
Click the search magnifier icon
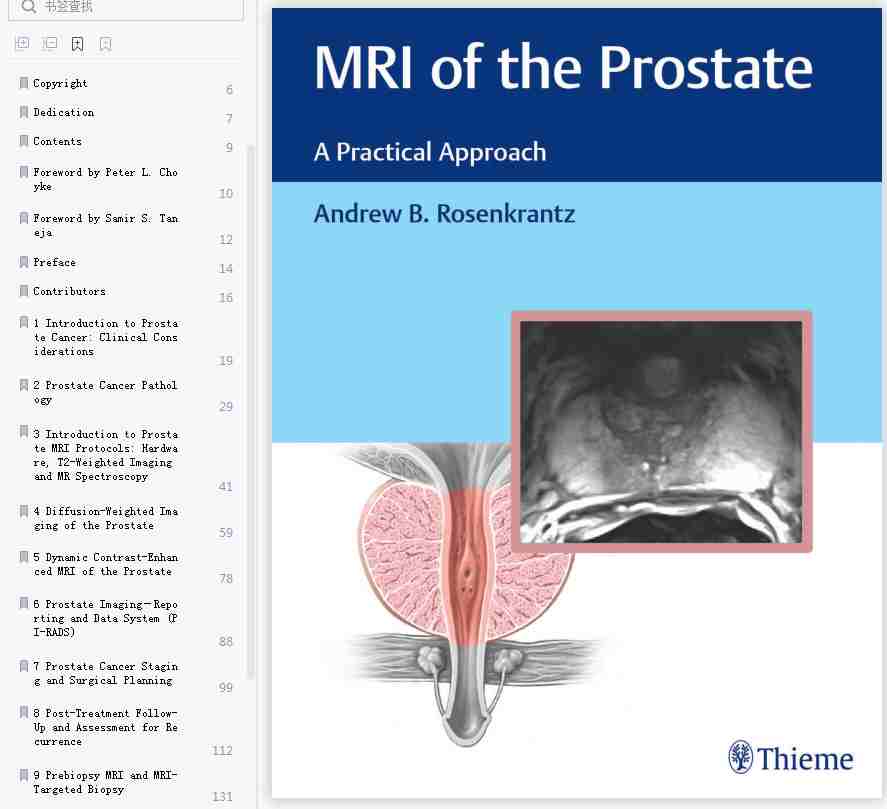[x=28, y=6]
